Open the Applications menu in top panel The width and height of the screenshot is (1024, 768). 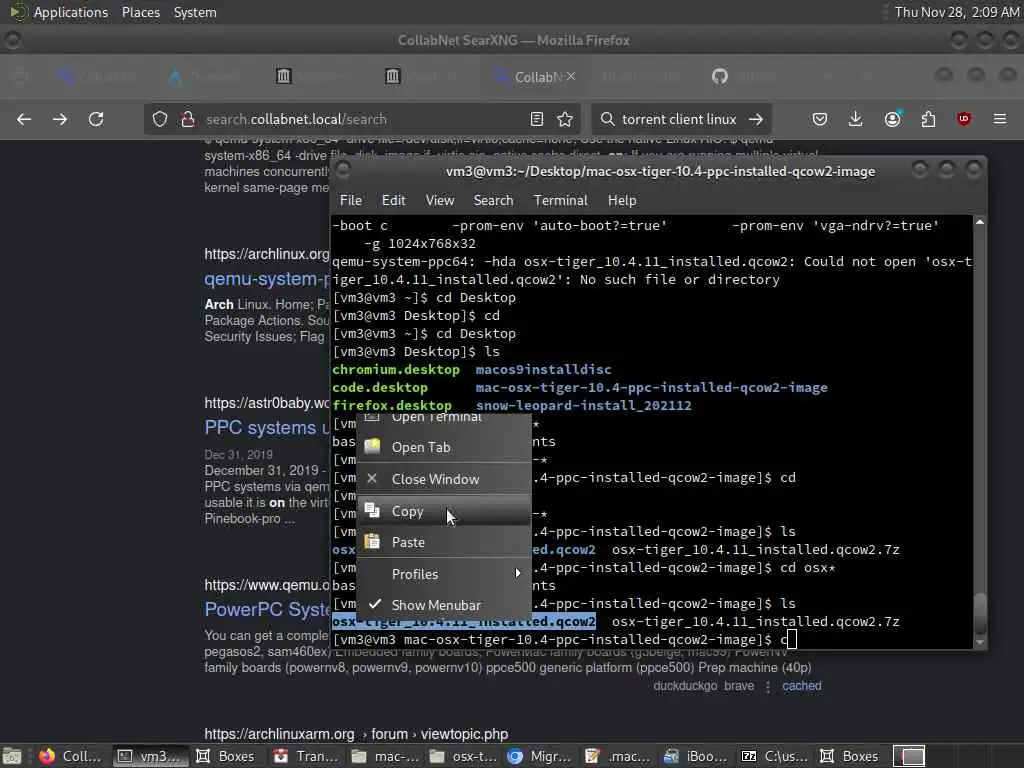(60, 12)
